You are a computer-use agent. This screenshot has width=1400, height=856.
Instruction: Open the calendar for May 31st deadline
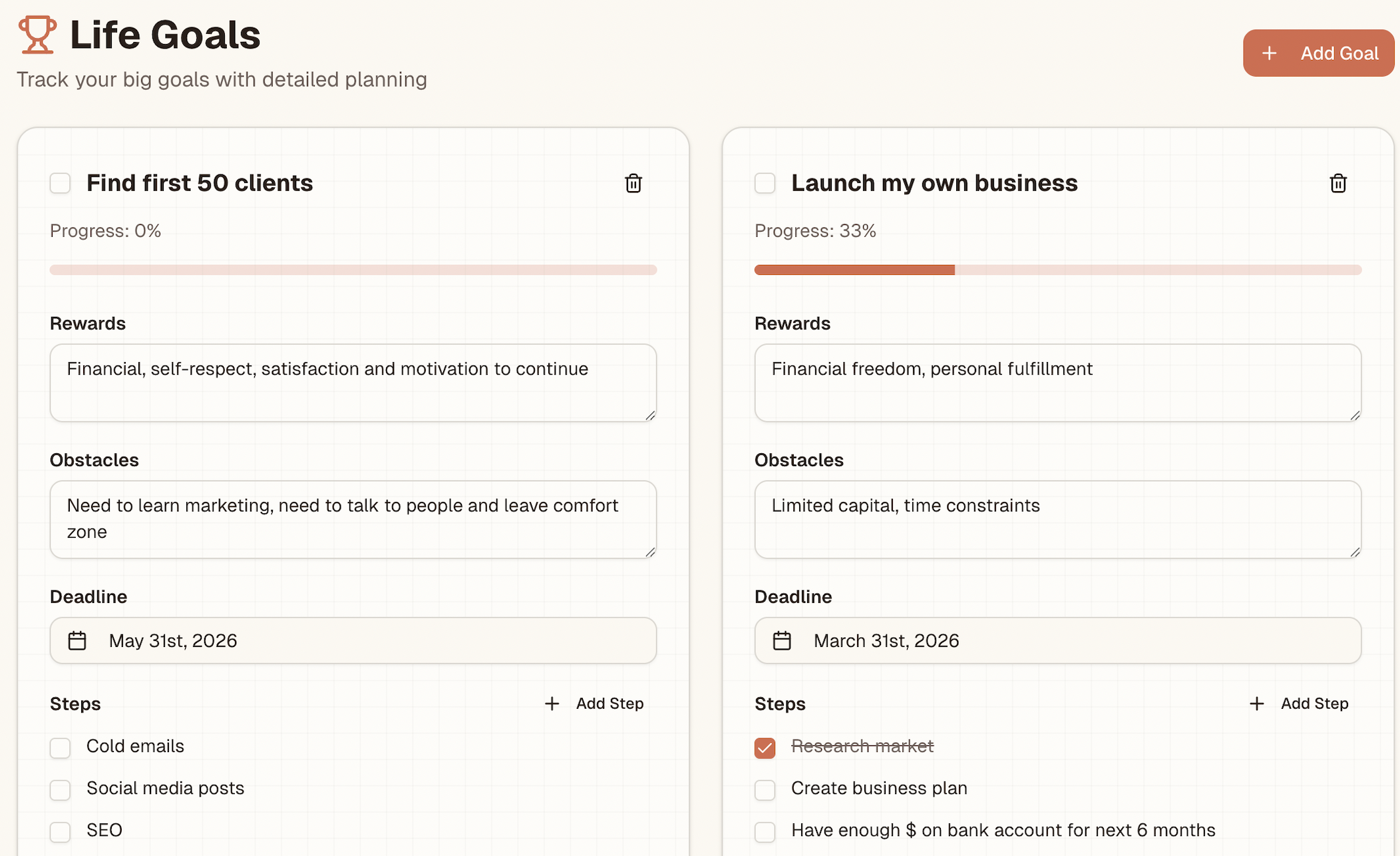point(77,640)
